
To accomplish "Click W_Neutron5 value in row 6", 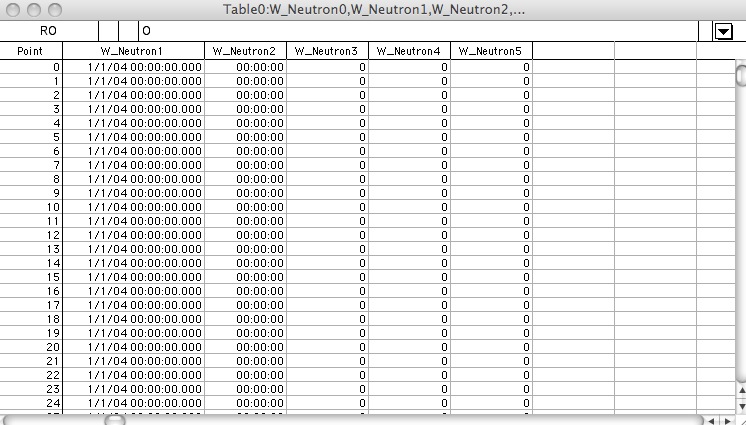I will 491,151.
